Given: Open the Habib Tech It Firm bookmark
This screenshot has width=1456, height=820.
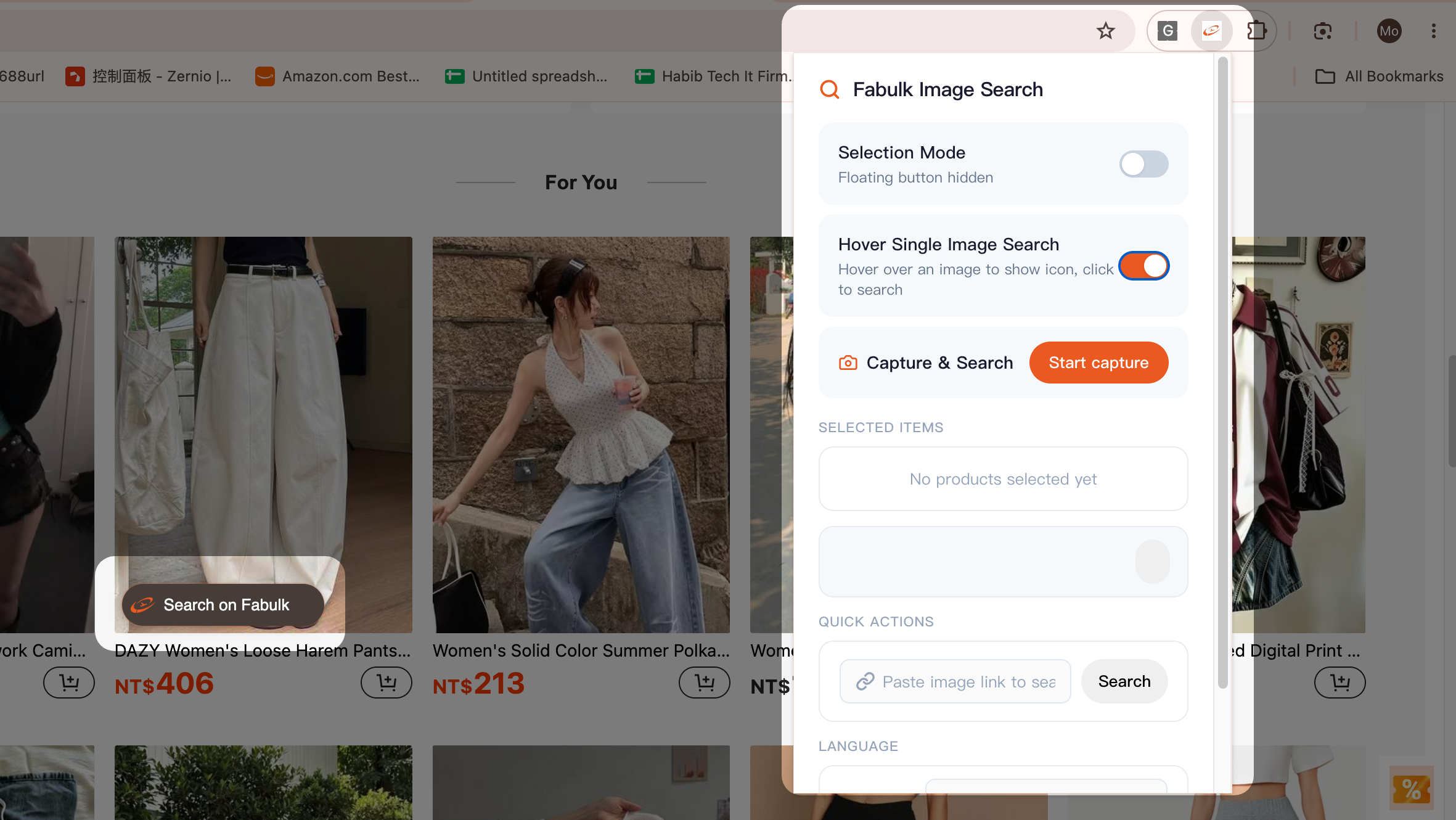Looking at the screenshot, I should pyautogui.click(x=713, y=76).
